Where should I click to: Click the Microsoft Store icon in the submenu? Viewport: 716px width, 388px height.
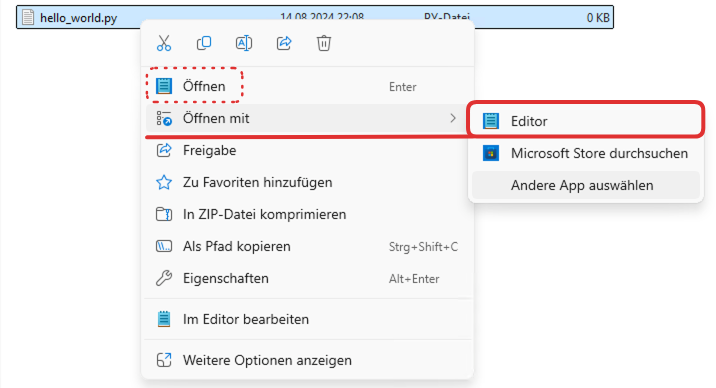click(x=491, y=153)
